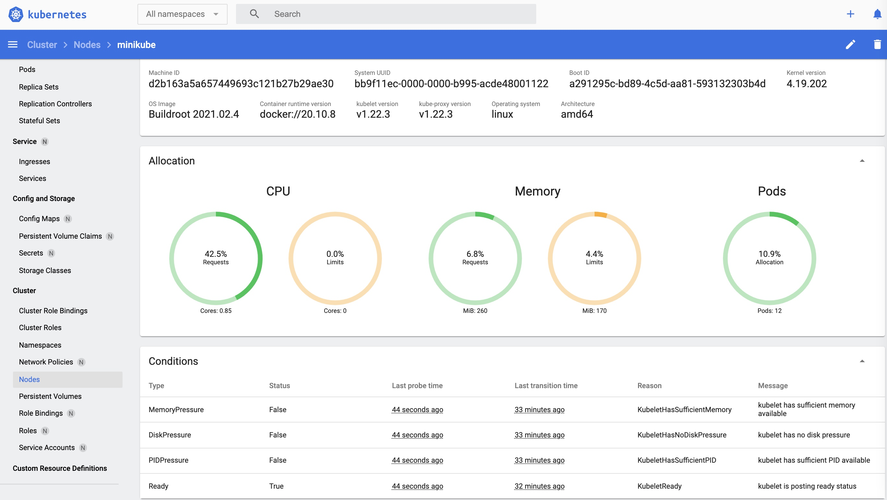Open Roles in the sidebar
This screenshot has width=887, height=500.
pyautogui.click(x=28, y=431)
